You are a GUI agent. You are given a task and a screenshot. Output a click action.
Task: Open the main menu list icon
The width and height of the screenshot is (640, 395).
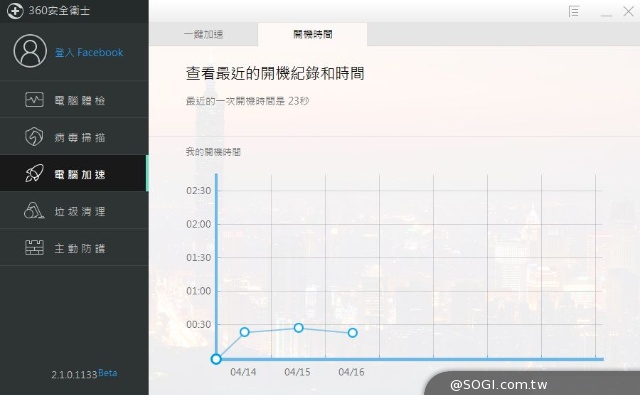tap(574, 11)
